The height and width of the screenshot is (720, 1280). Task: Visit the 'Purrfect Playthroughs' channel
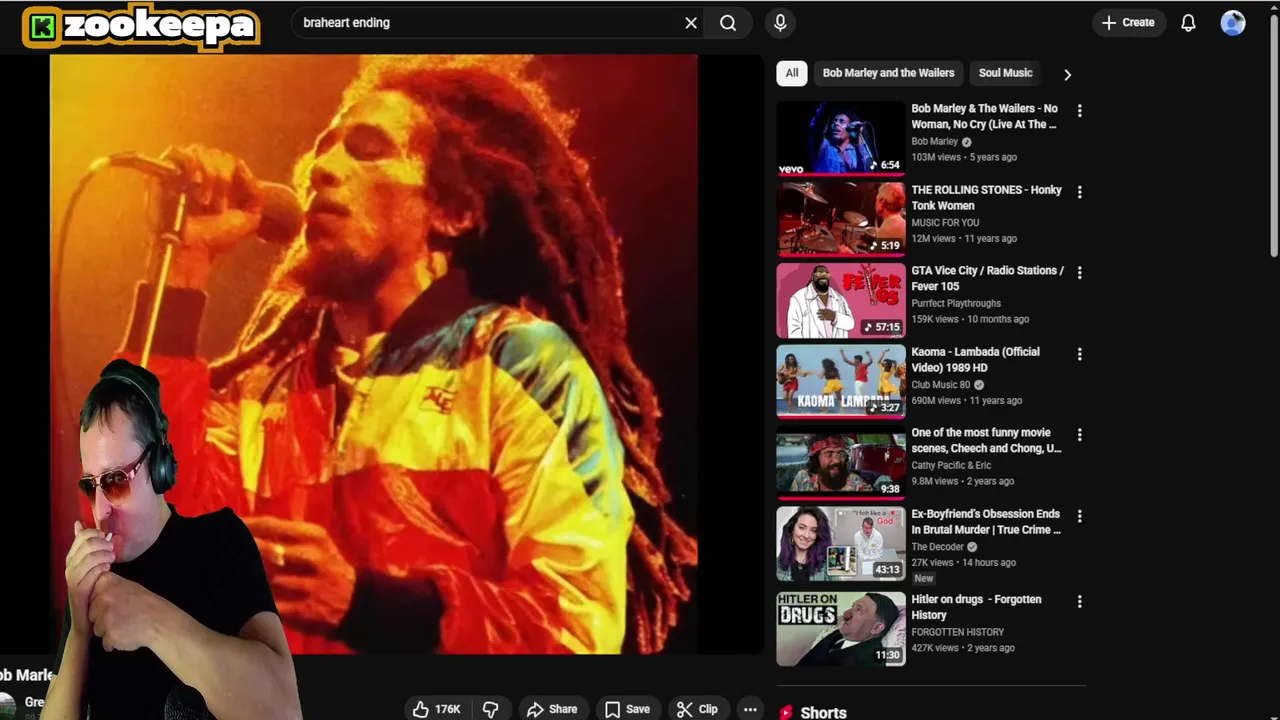coord(956,303)
